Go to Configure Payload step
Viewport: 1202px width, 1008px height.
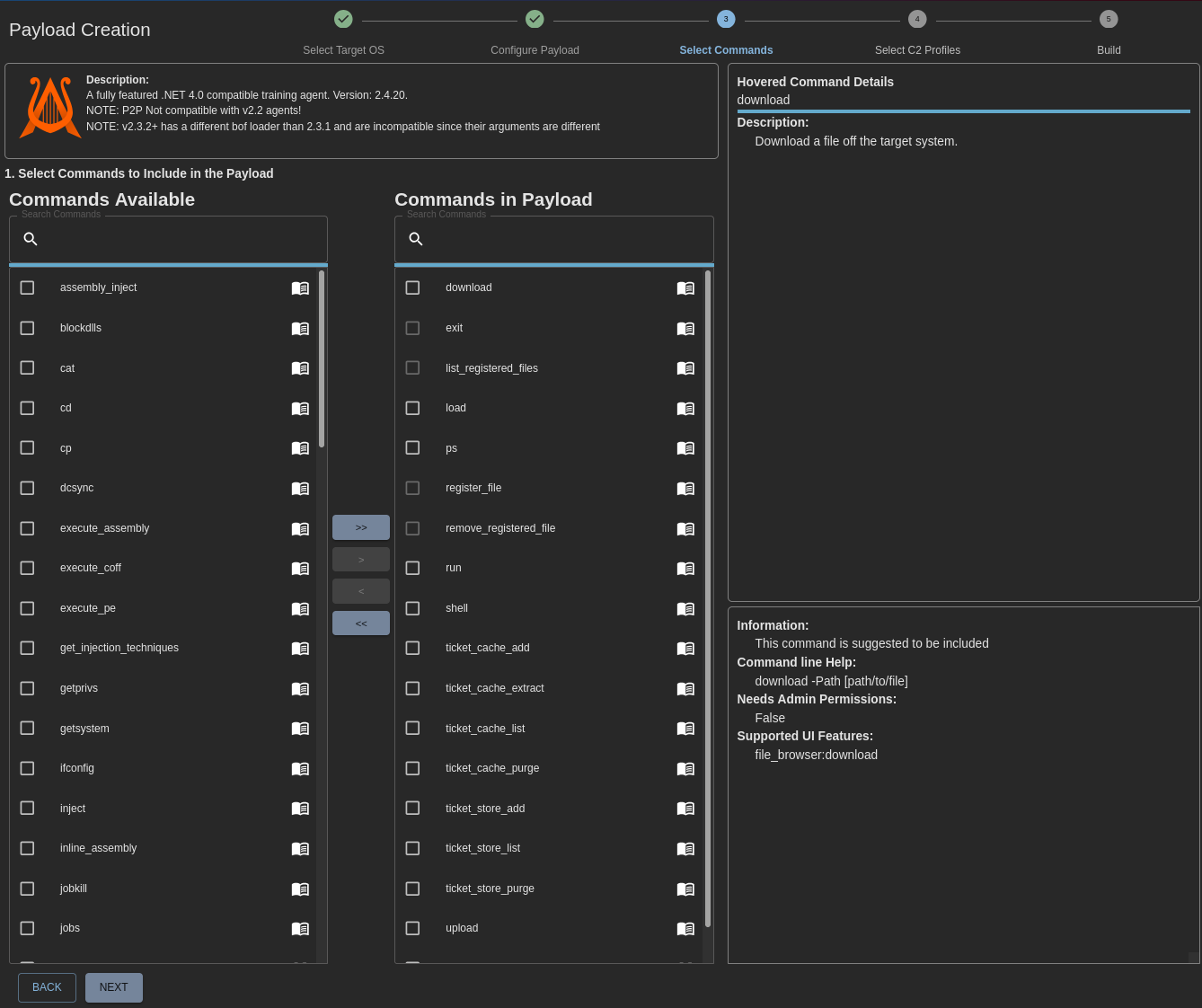535,32
